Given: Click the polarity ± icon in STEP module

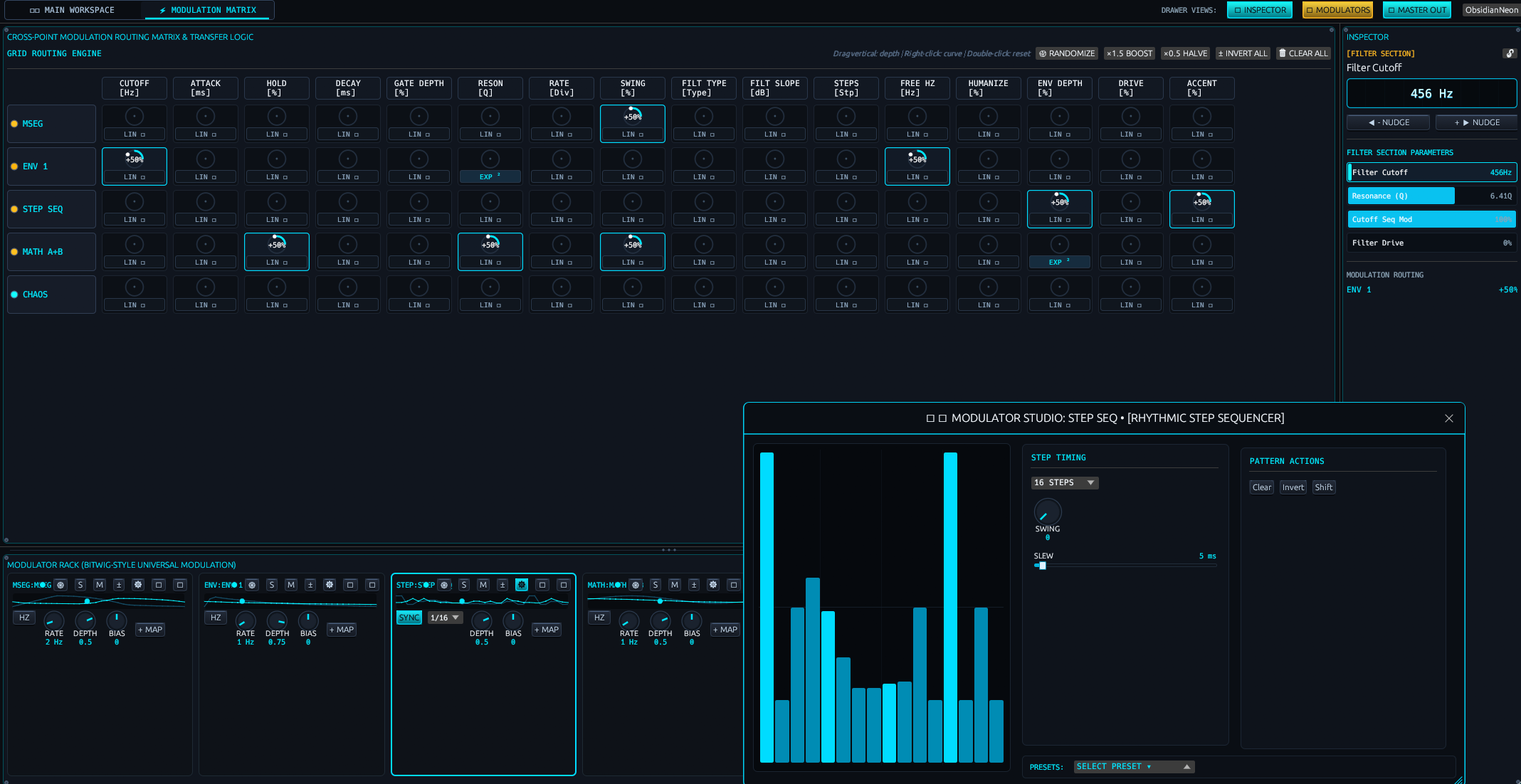Looking at the screenshot, I should click(x=502, y=585).
